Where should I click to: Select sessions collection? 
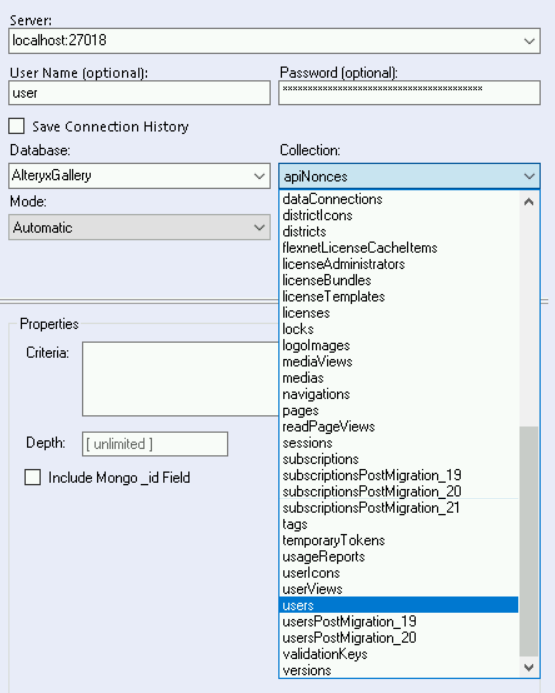coord(399,443)
